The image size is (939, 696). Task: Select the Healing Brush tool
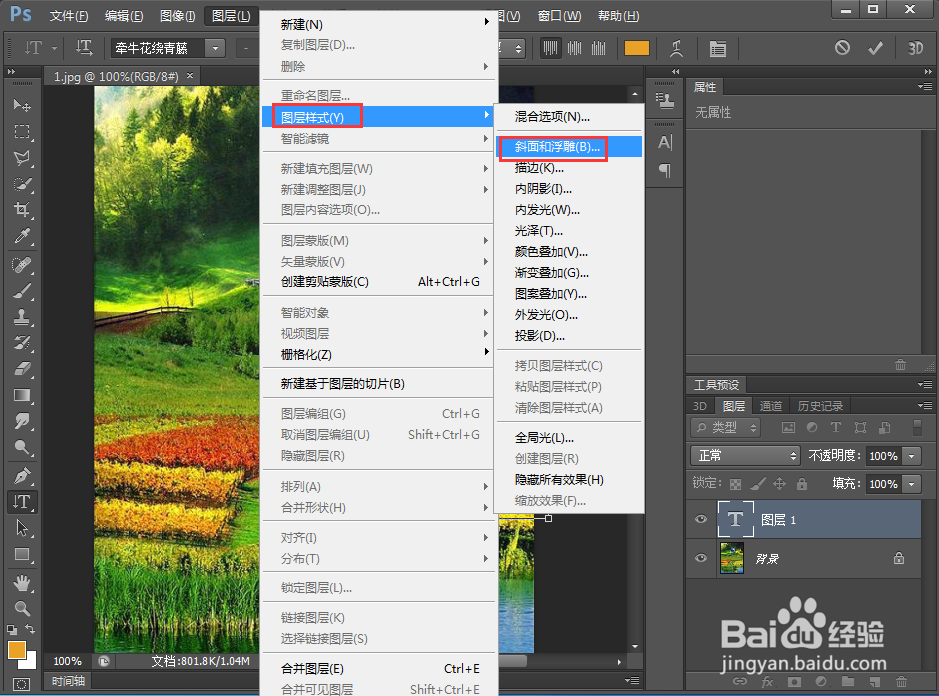point(22,264)
